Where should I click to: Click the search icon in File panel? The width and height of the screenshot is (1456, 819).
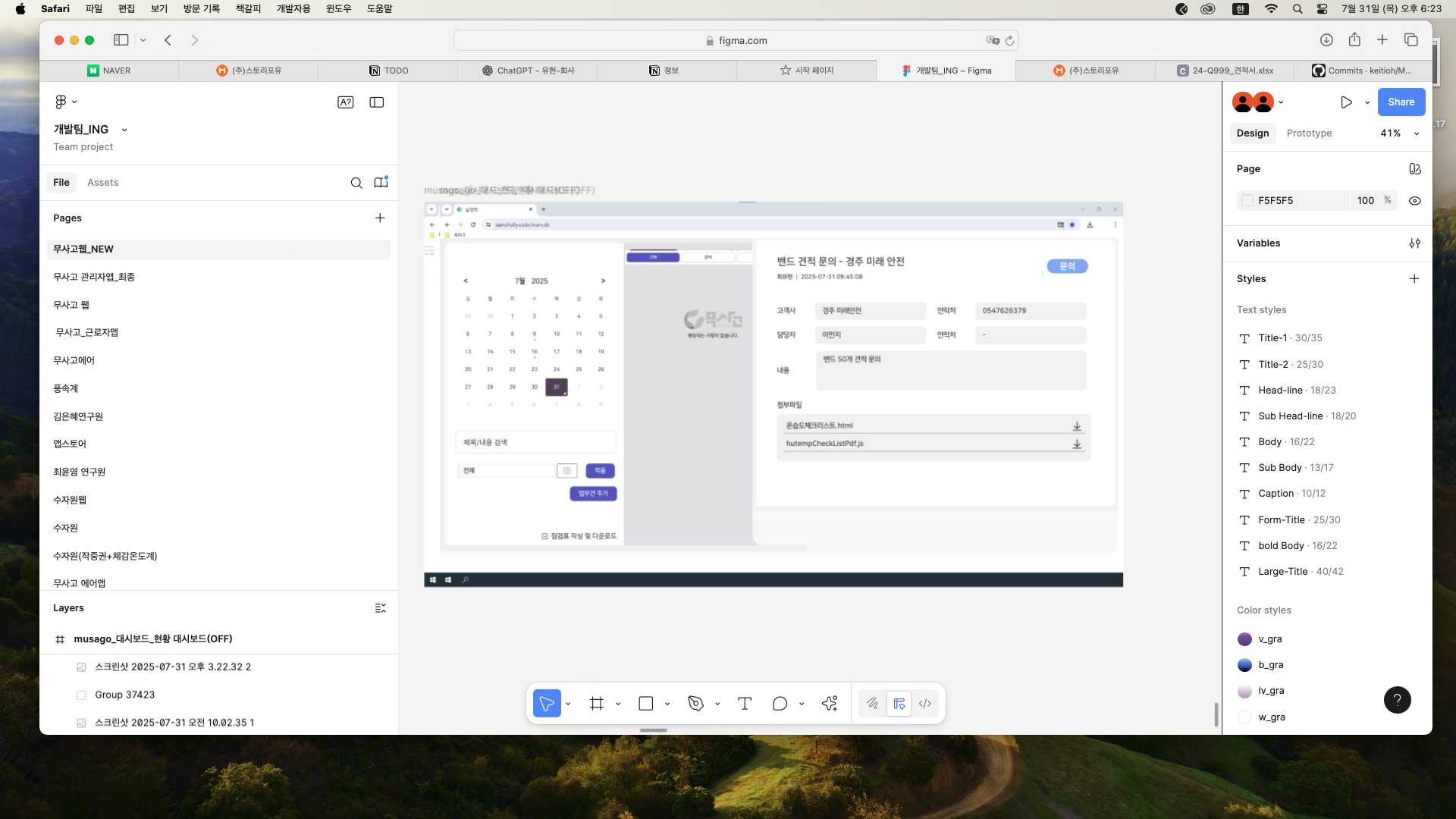(x=356, y=183)
